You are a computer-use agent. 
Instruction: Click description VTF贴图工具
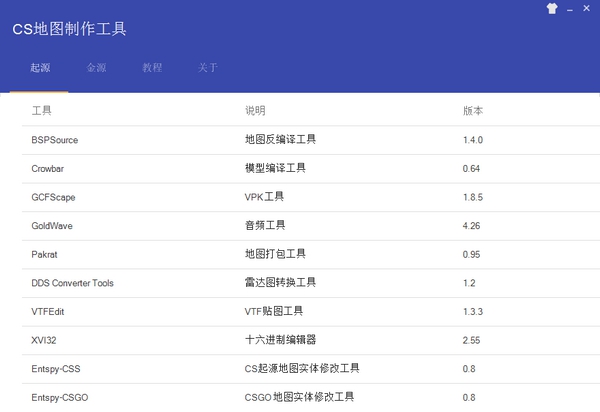(274, 311)
